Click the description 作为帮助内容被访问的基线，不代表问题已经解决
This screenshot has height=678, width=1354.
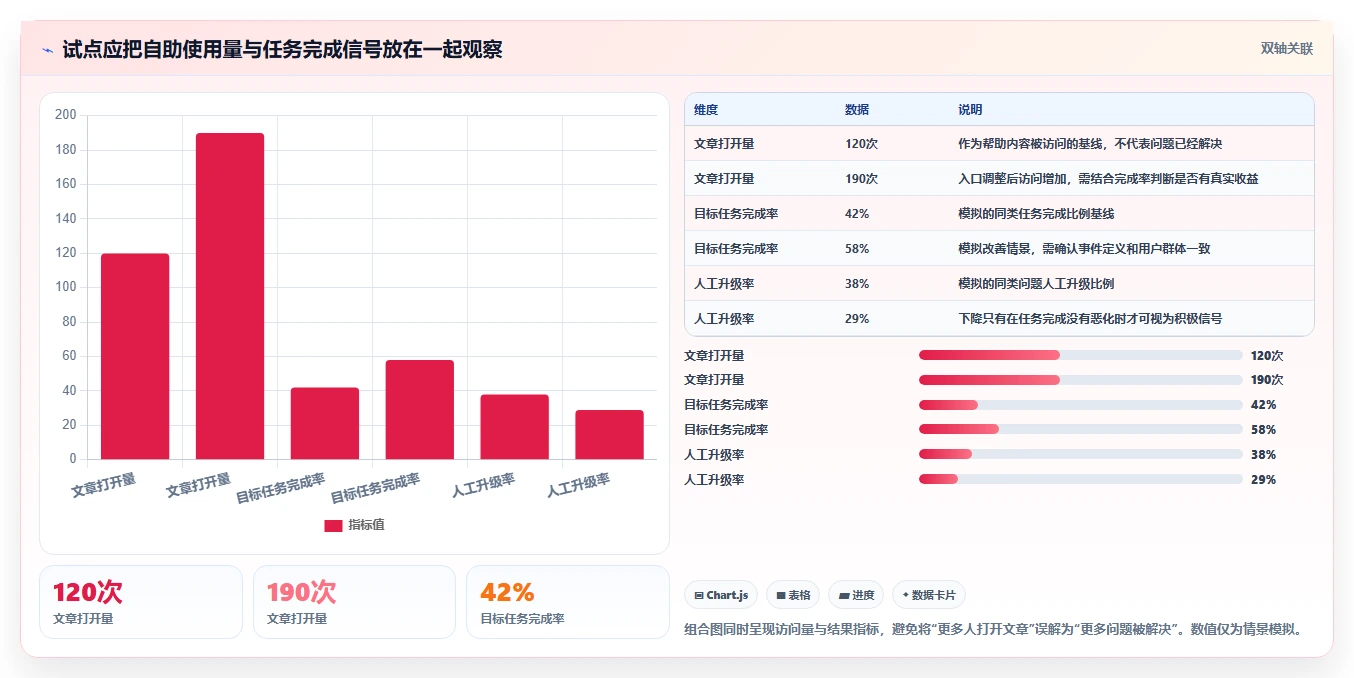click(1090, 144)
